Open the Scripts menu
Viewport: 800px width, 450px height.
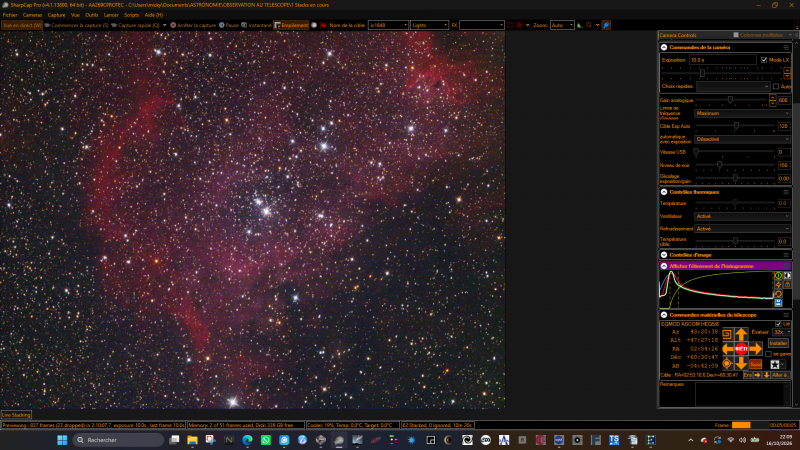pos(131,15)
